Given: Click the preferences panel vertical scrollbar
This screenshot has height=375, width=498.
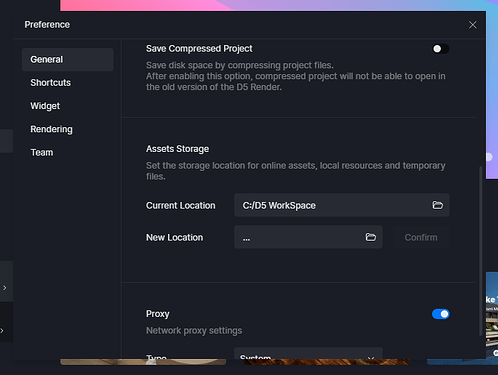Looking at the screenshot, I should 480,251.
